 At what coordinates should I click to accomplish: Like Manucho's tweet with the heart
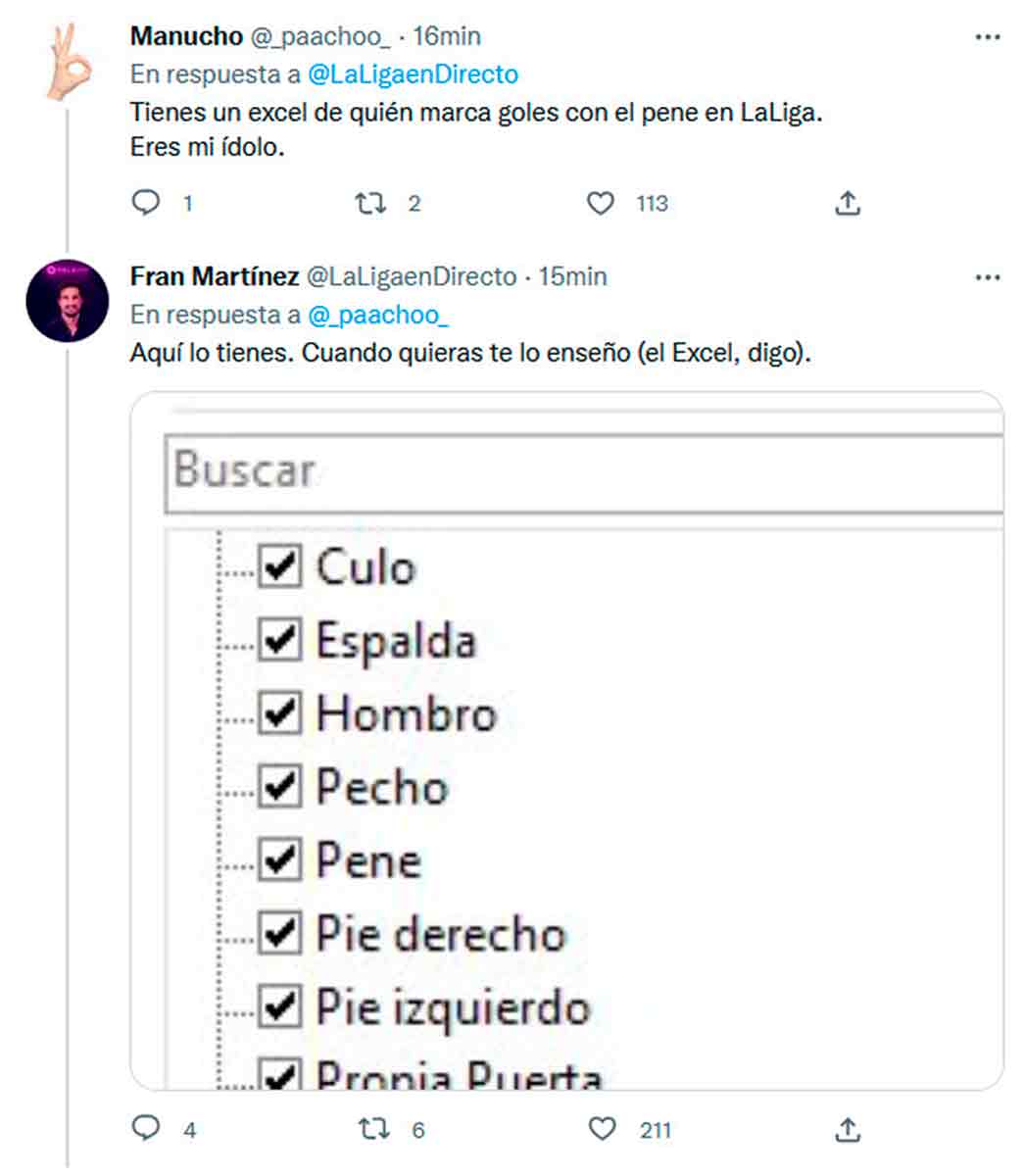600,203
